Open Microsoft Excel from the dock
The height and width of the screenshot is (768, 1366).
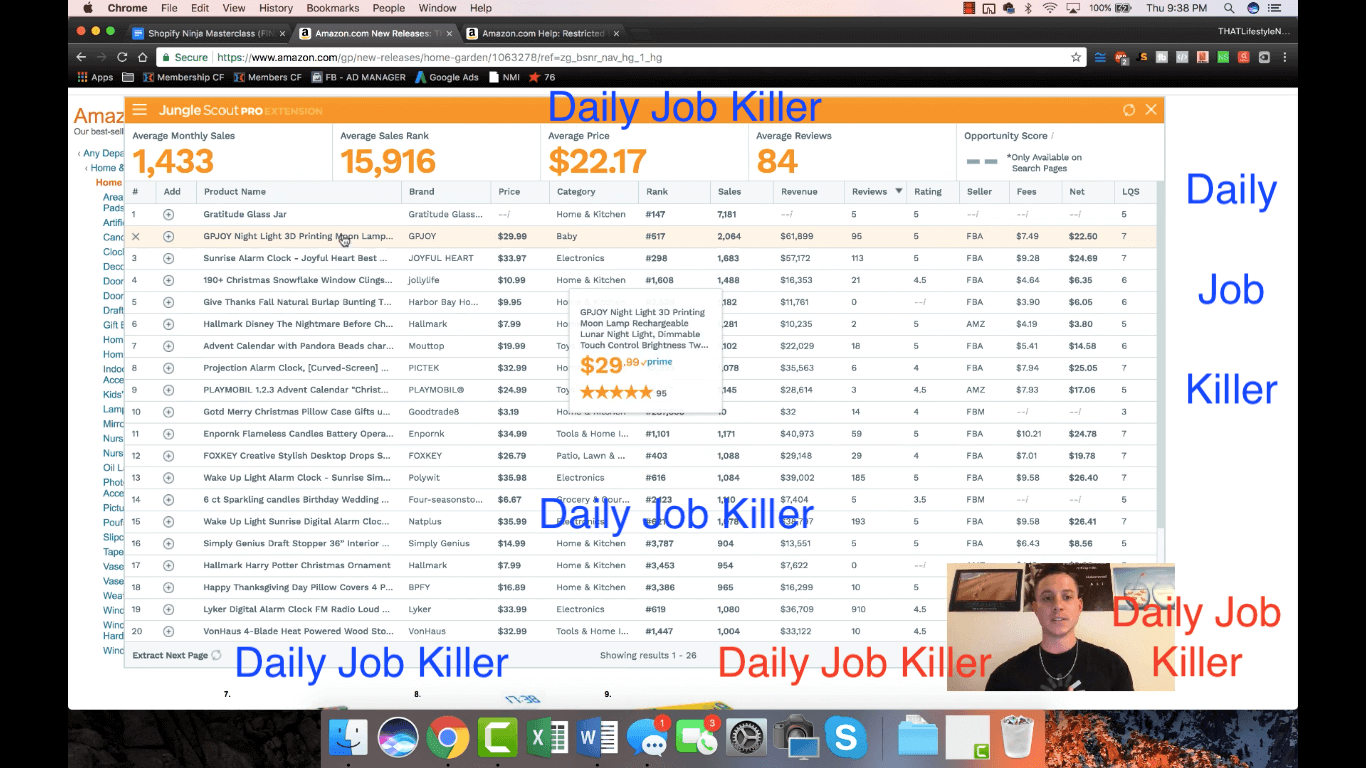[x=547, y=739]
